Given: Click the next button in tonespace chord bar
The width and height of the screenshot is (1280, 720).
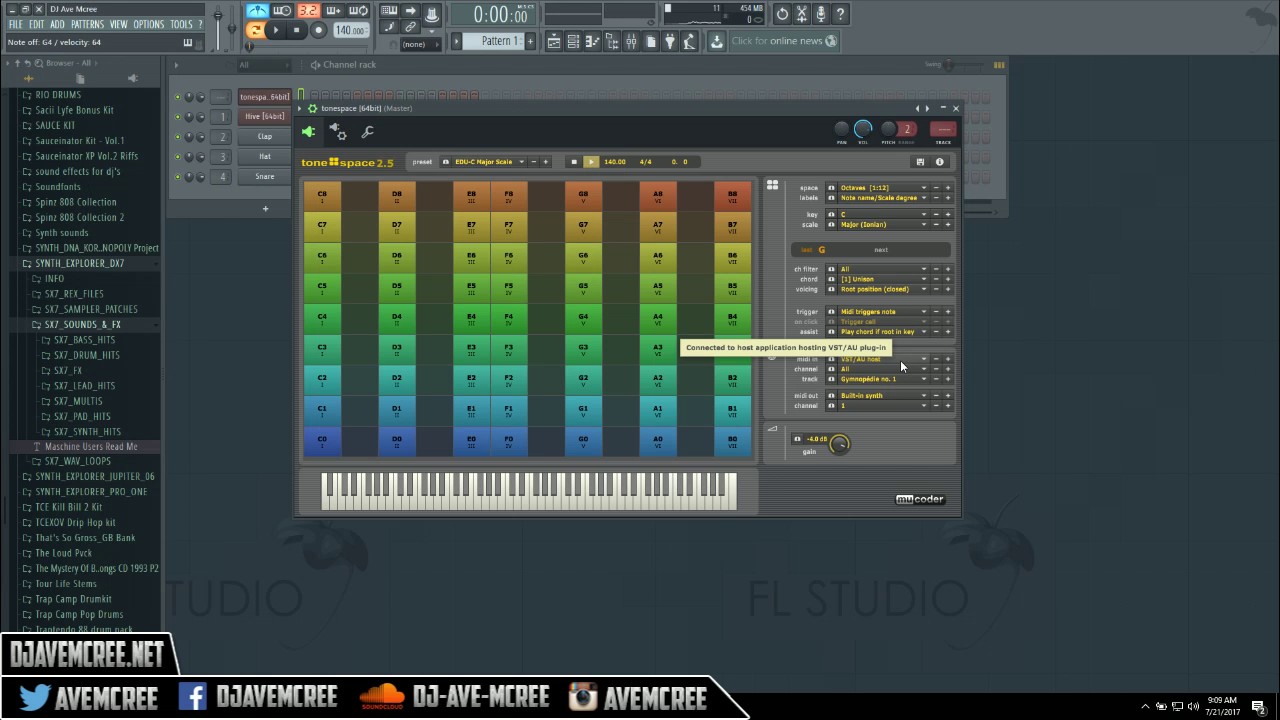Looking at the screenshot, I should coord(881,250).
